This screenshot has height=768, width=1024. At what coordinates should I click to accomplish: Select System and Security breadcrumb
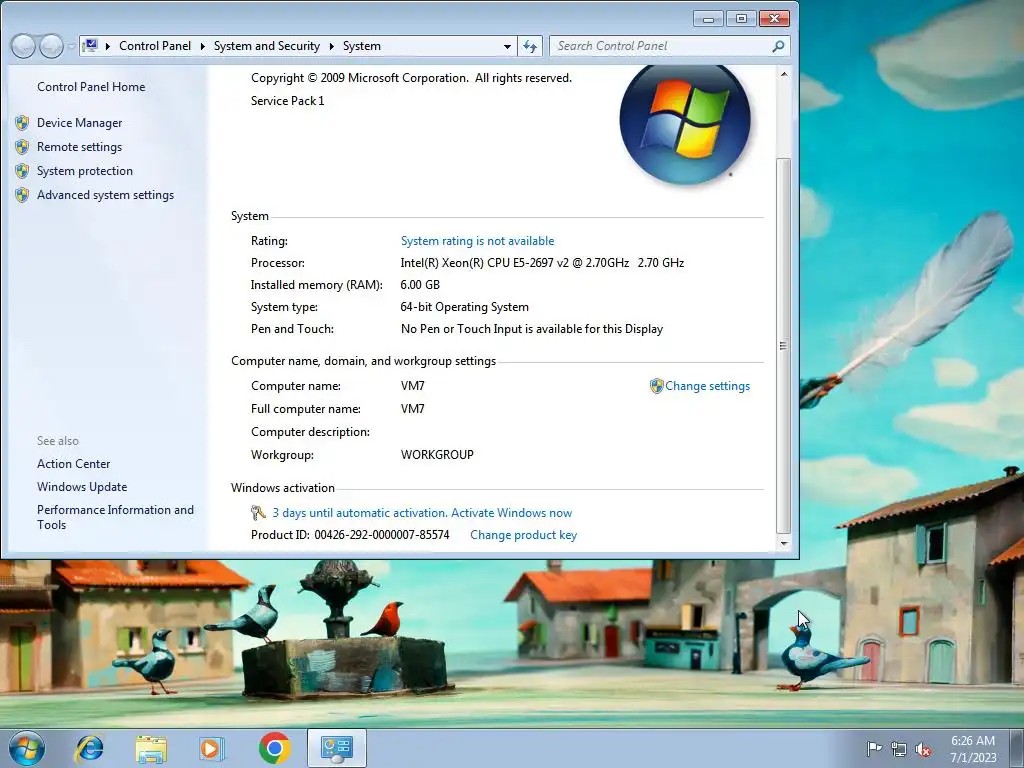click(266, 46)
